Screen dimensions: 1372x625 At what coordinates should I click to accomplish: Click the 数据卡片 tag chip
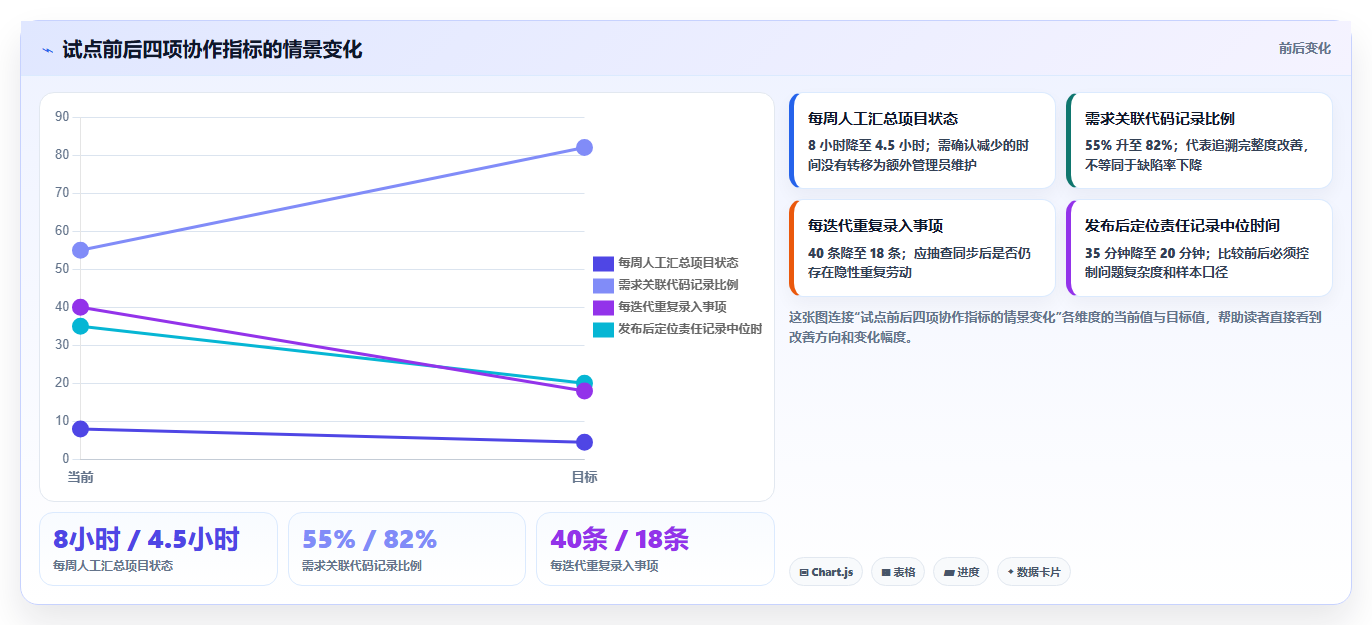[1034, 572]
